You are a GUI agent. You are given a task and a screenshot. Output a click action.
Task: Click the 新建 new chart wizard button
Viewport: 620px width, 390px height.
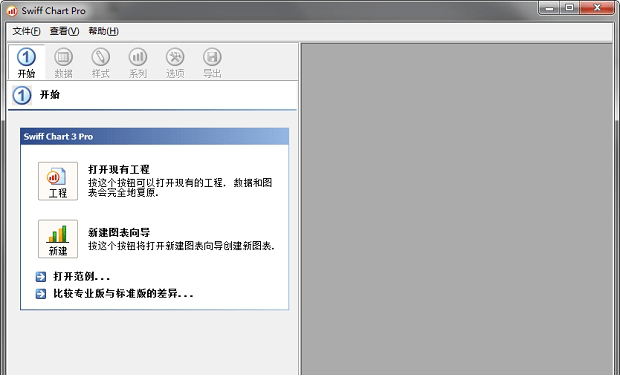coord(58,239)
